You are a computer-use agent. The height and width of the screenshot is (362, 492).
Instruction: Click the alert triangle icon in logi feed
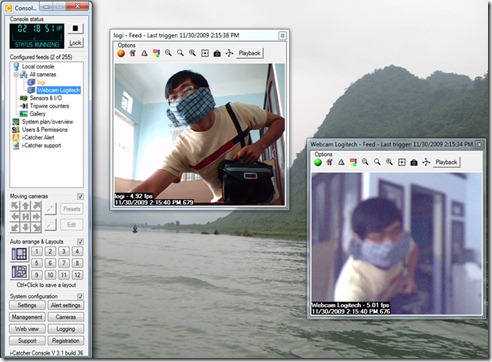pyautogui.click(x=144, y=53)
